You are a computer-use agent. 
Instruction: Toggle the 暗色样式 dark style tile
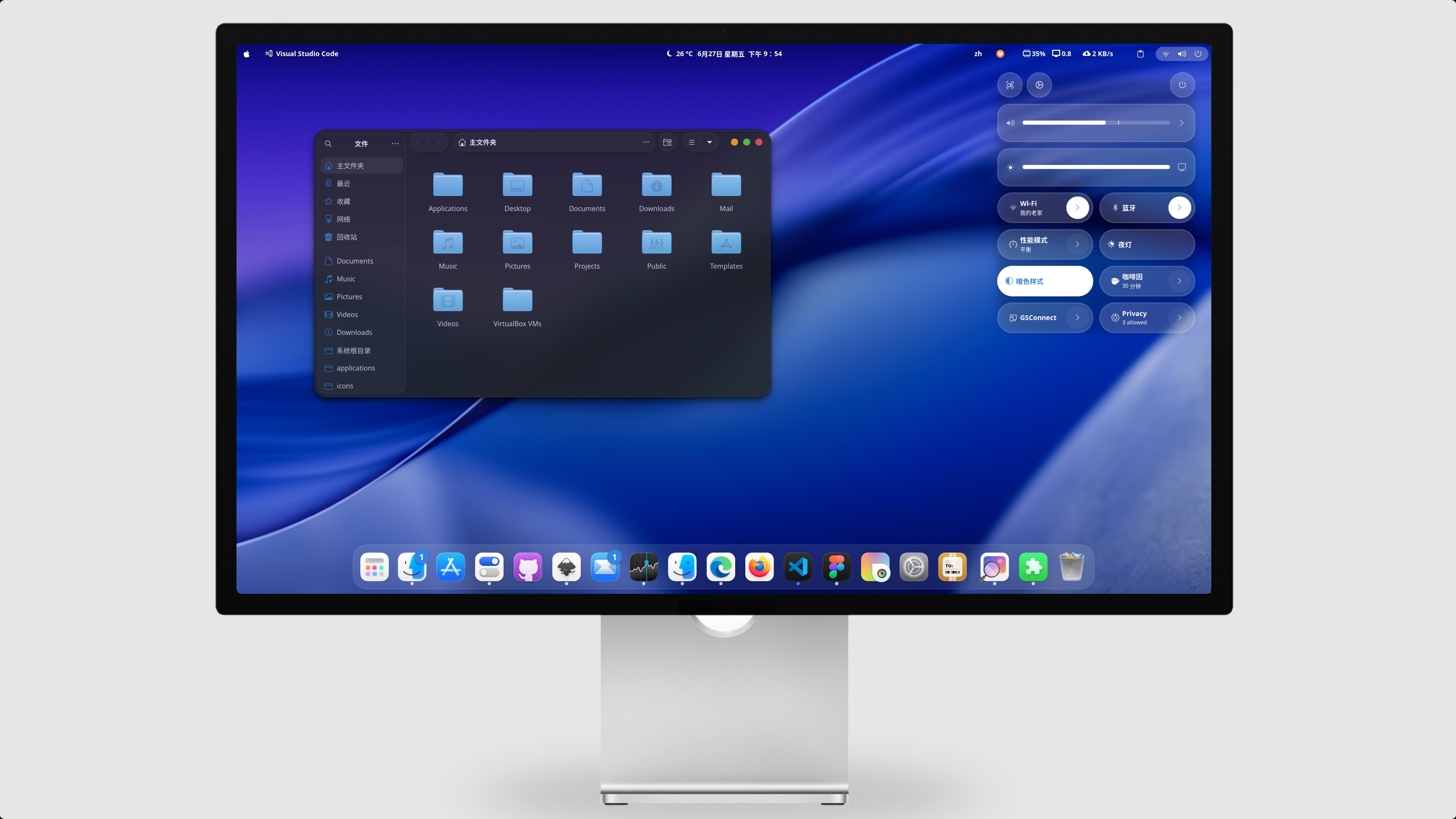pyautogui.click(x=1045, y=281)
